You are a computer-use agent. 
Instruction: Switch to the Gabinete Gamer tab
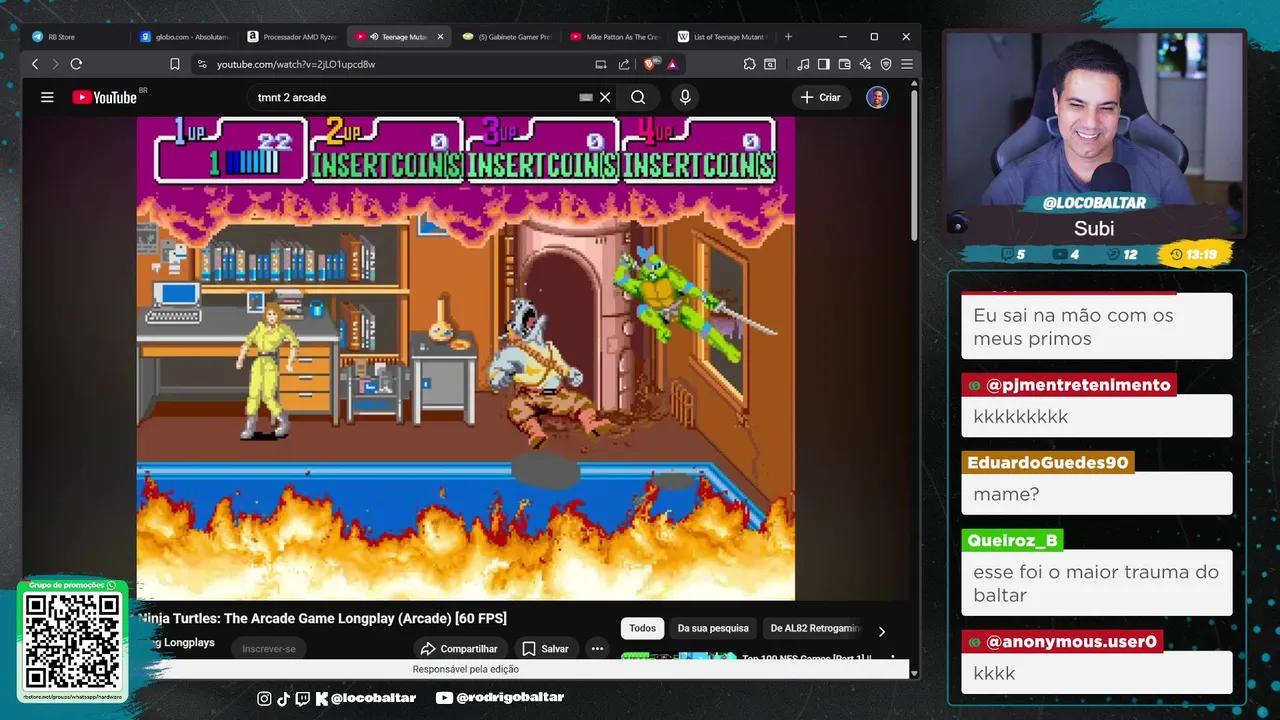pyautogui.click(x=508, y=37)
